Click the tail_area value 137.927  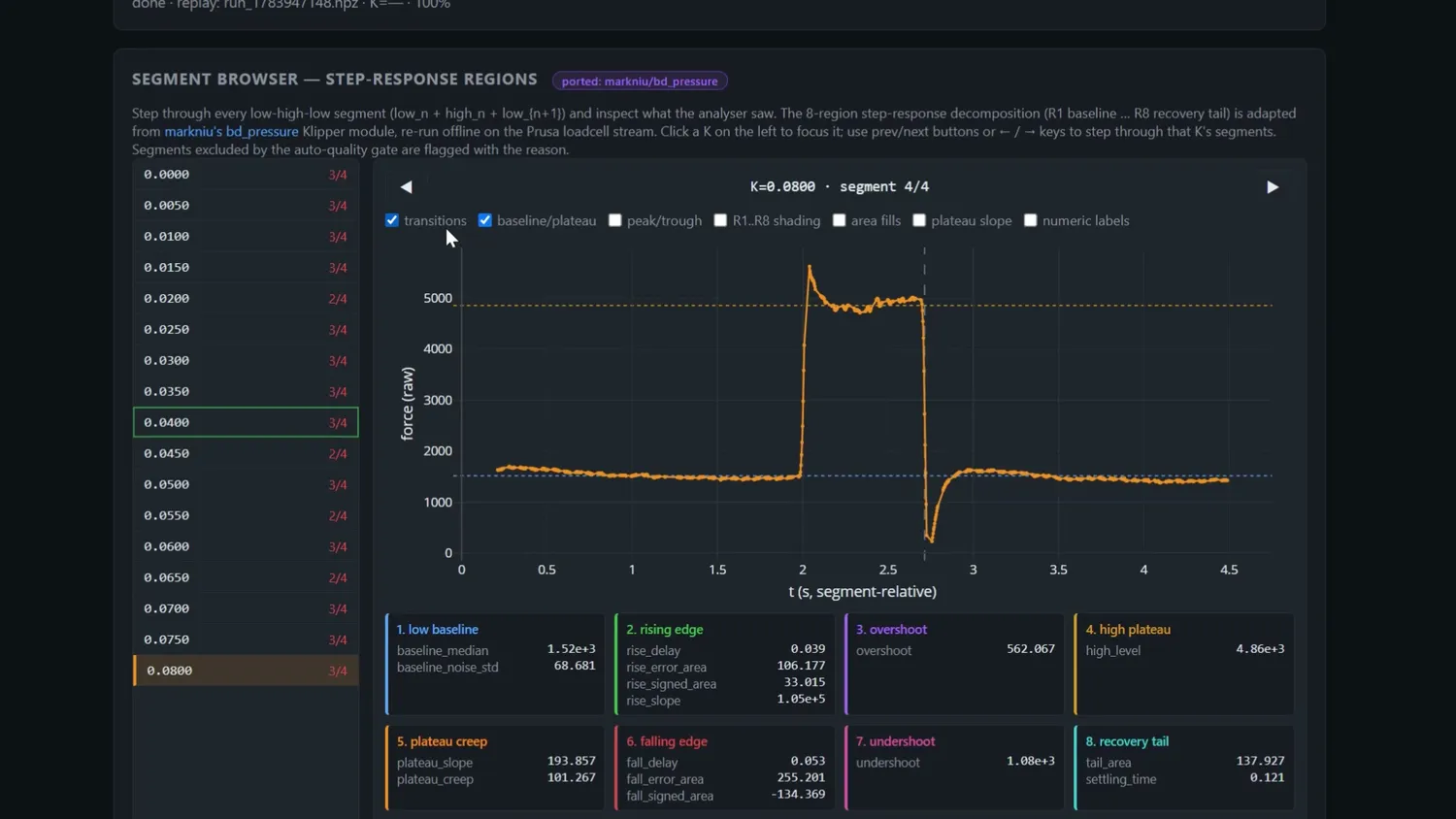pos(1260,761)
